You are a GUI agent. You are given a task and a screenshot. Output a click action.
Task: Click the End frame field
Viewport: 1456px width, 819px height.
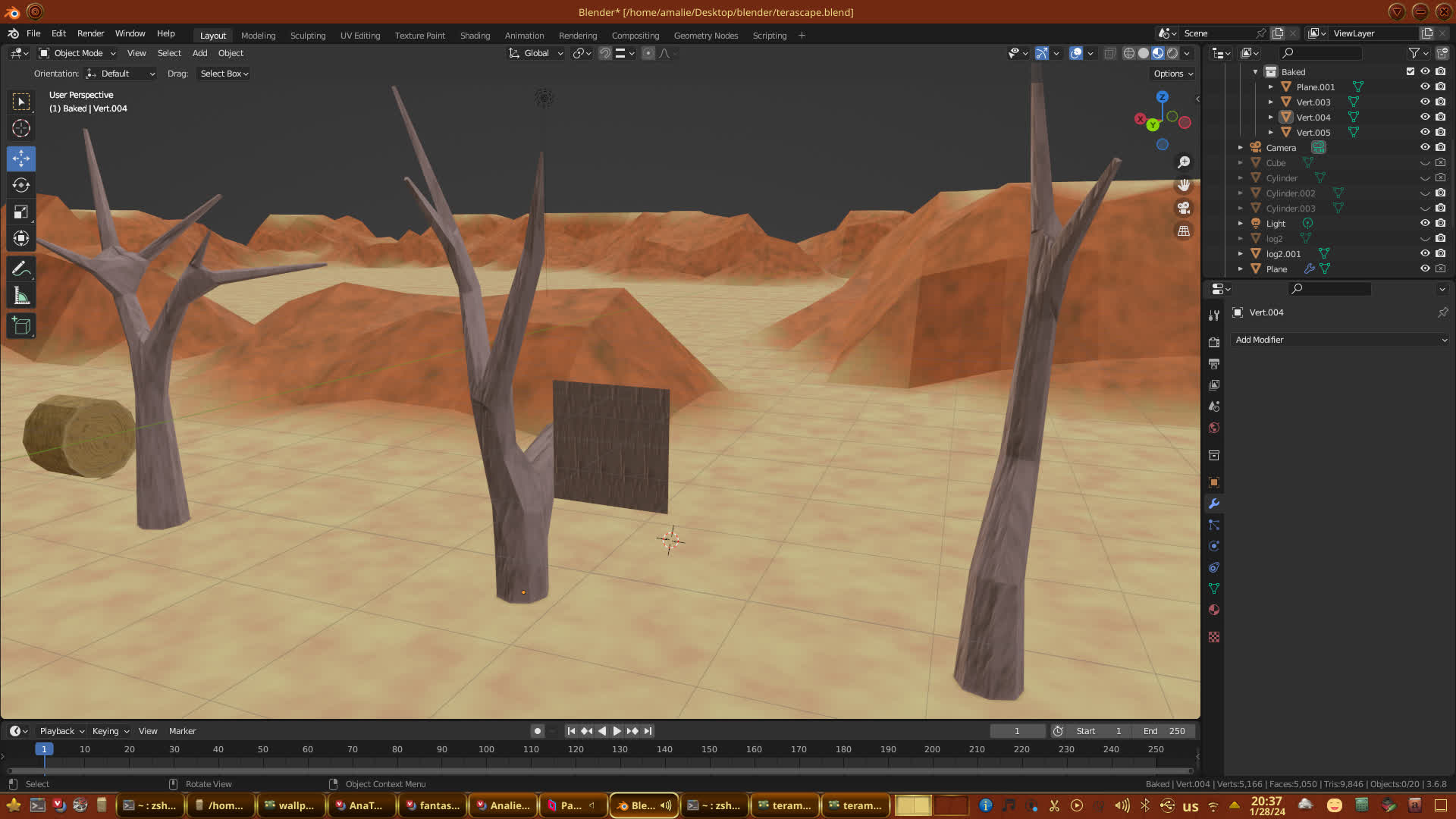(1164, 731)
